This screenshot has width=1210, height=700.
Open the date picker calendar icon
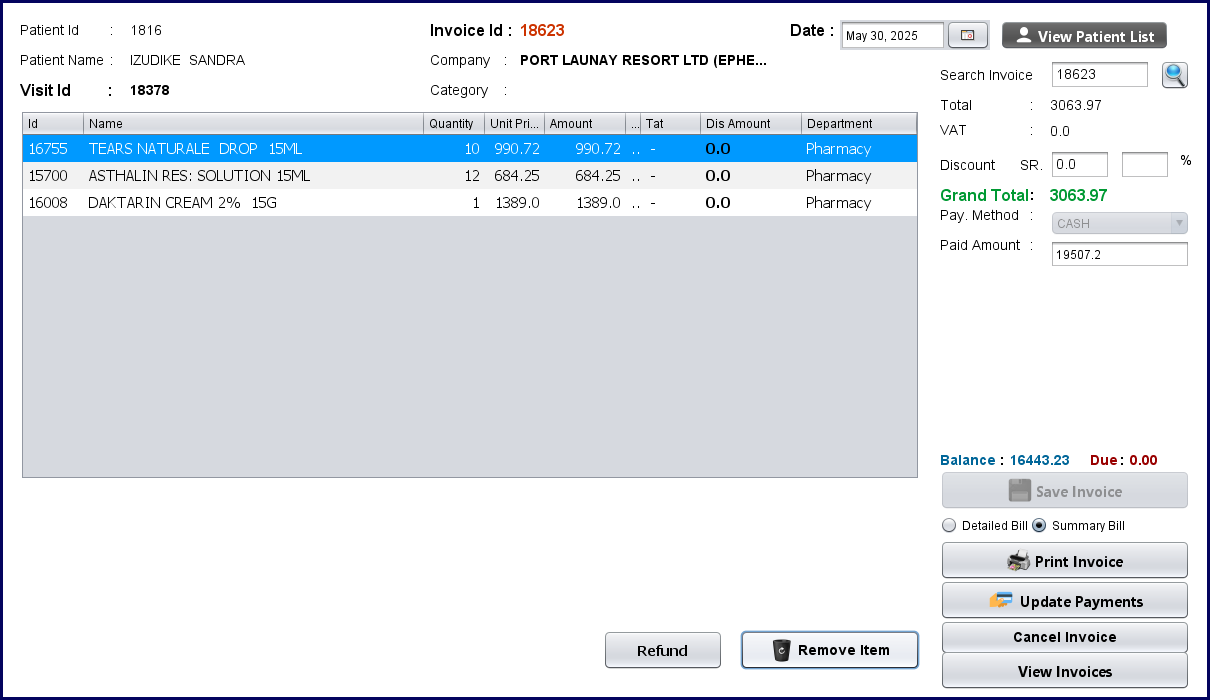[x=967, y=36]
